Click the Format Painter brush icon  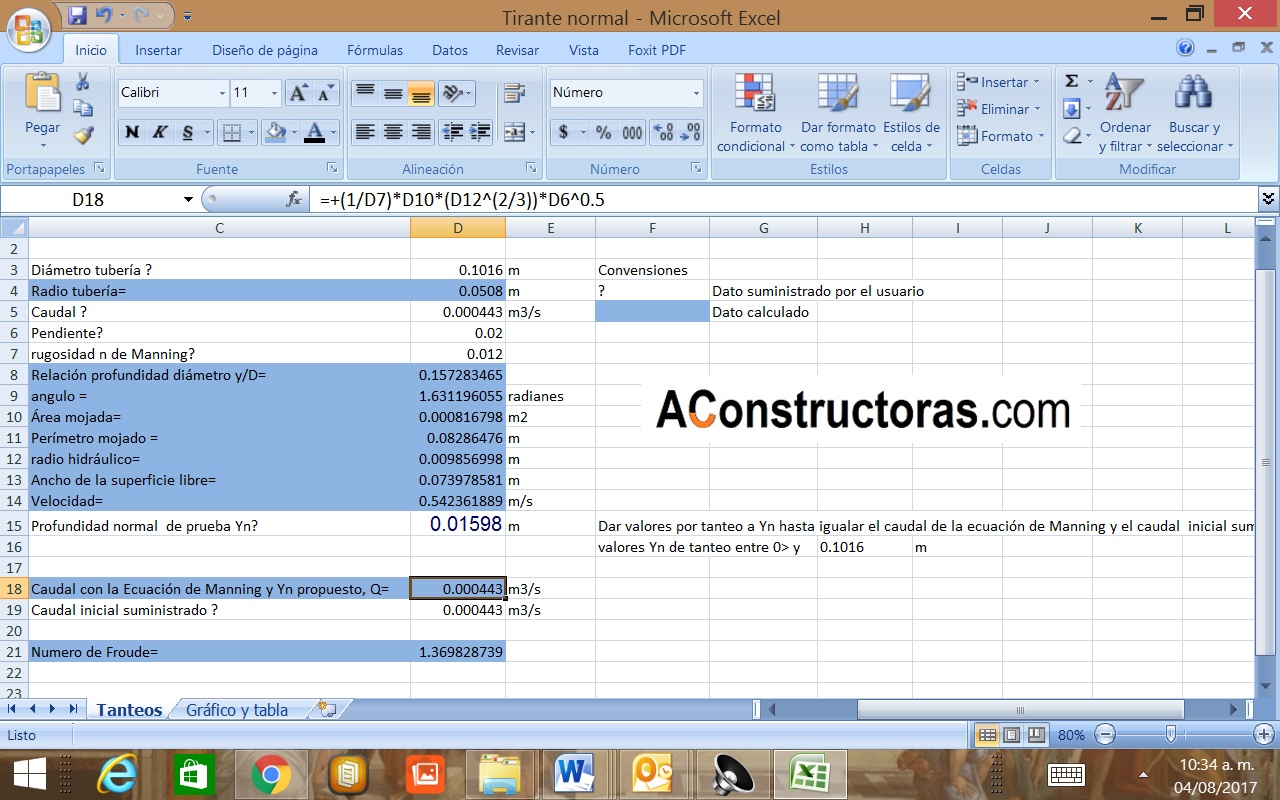click(x=83, y=134)
